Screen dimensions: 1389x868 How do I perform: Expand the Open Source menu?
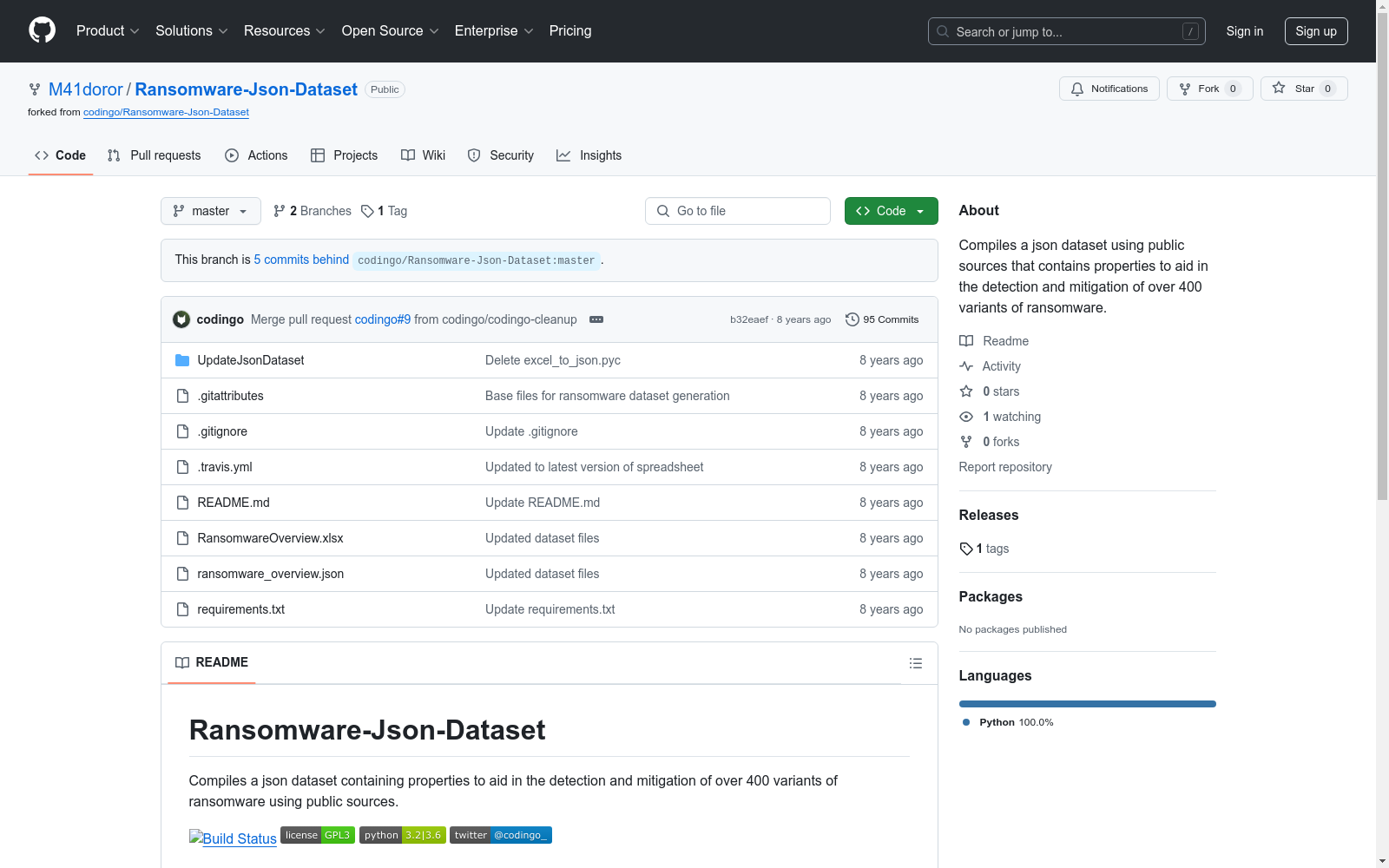point(391,30)
